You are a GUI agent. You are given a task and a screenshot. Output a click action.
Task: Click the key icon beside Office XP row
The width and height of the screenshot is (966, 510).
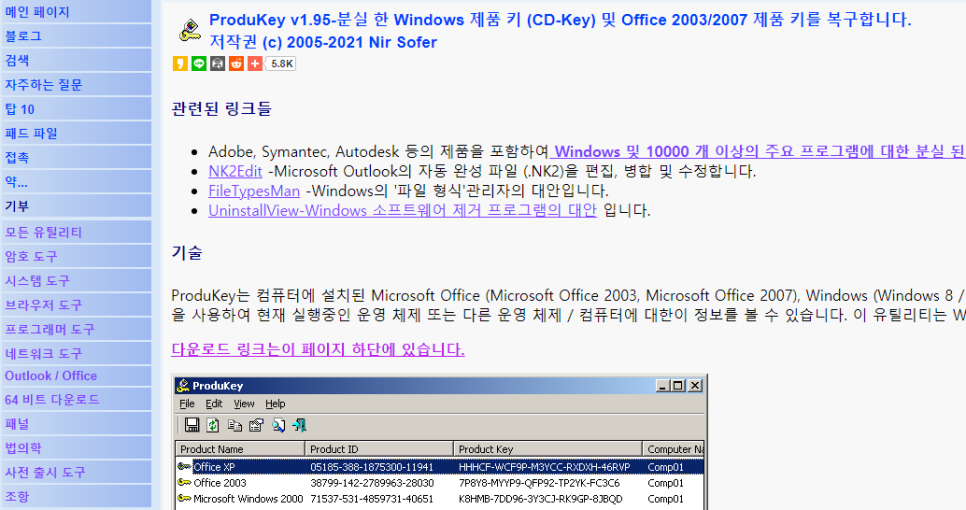184,467
